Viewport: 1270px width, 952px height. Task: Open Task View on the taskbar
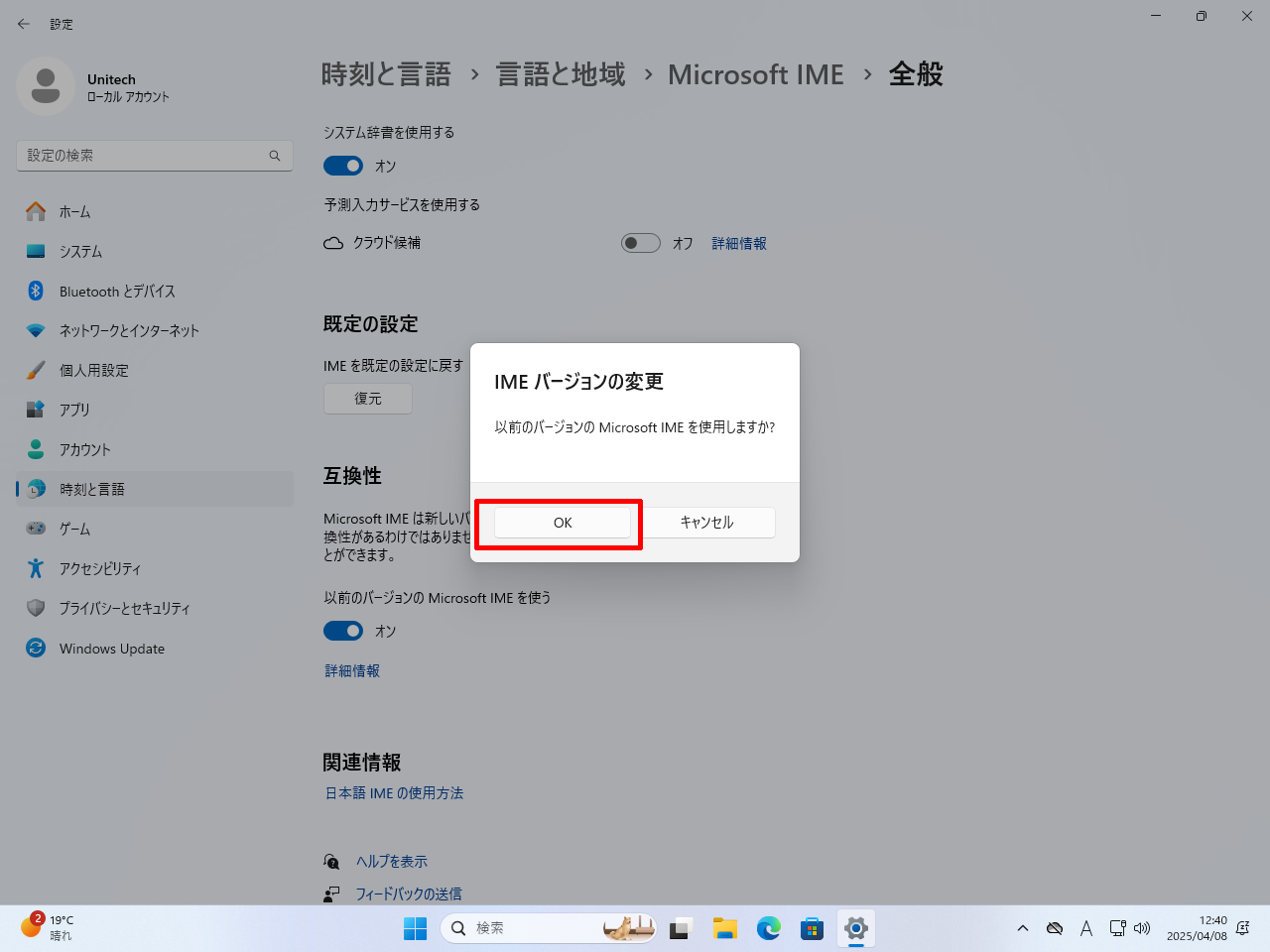click(680, 928)
